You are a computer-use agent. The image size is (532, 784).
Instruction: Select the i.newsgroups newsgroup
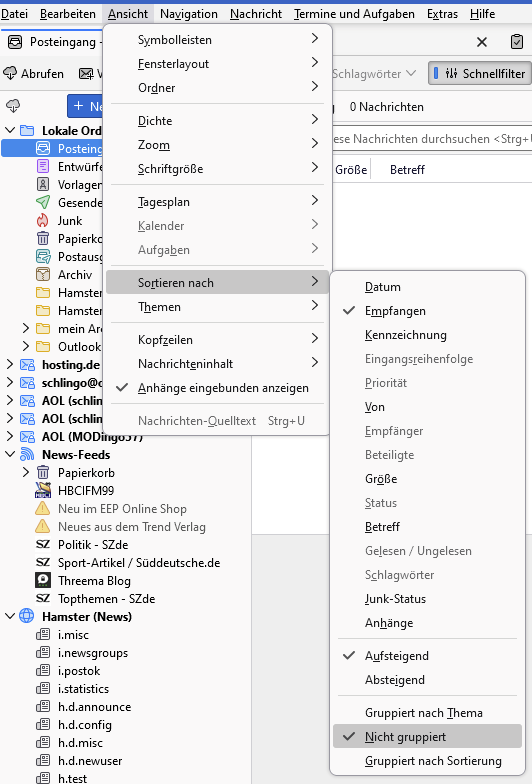tap(93, 652)
